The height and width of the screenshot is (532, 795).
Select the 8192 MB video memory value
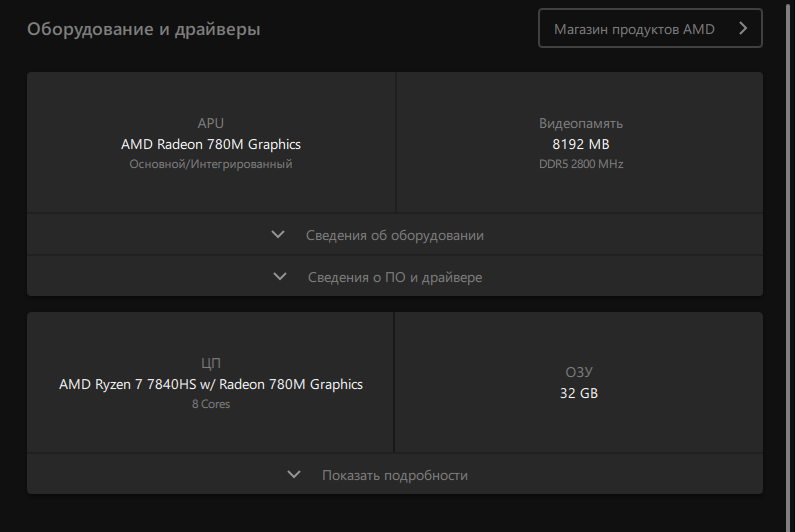click(x=581, y=144)
